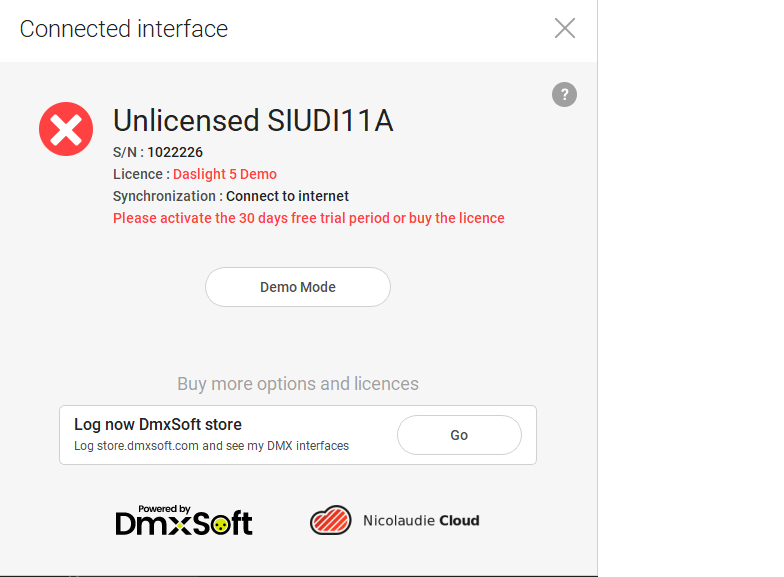This screenshot has height=577, width=784.
Task: Click 'Buy more options and licences' text
Action: point(298,384)
